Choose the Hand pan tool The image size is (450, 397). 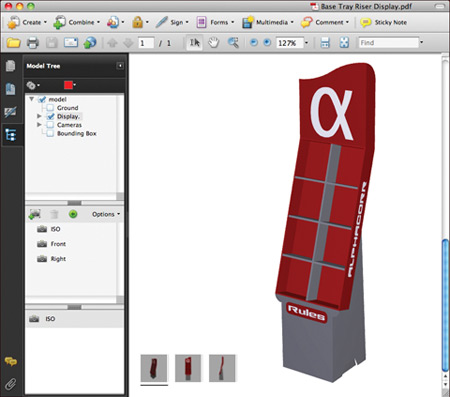[213, 43]
